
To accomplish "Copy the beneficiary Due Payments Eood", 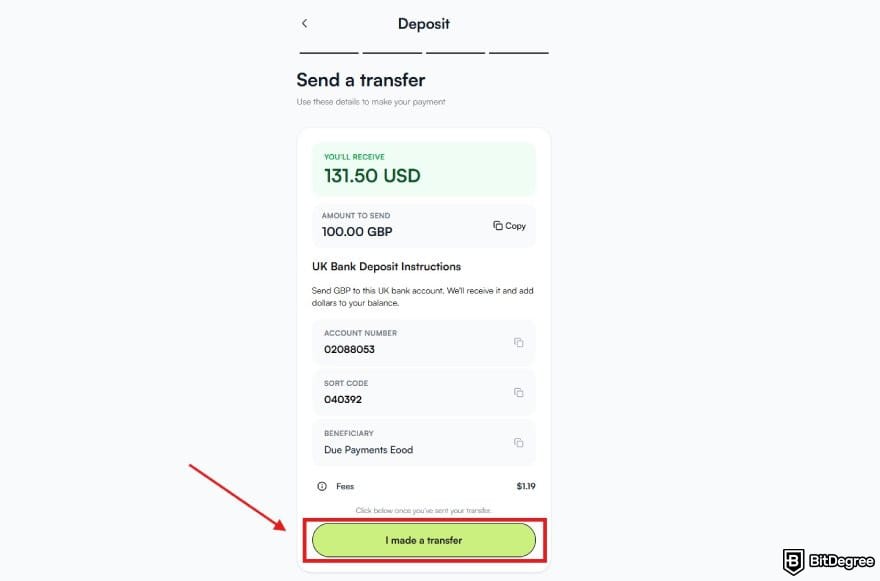I will [x=519, y=442].
